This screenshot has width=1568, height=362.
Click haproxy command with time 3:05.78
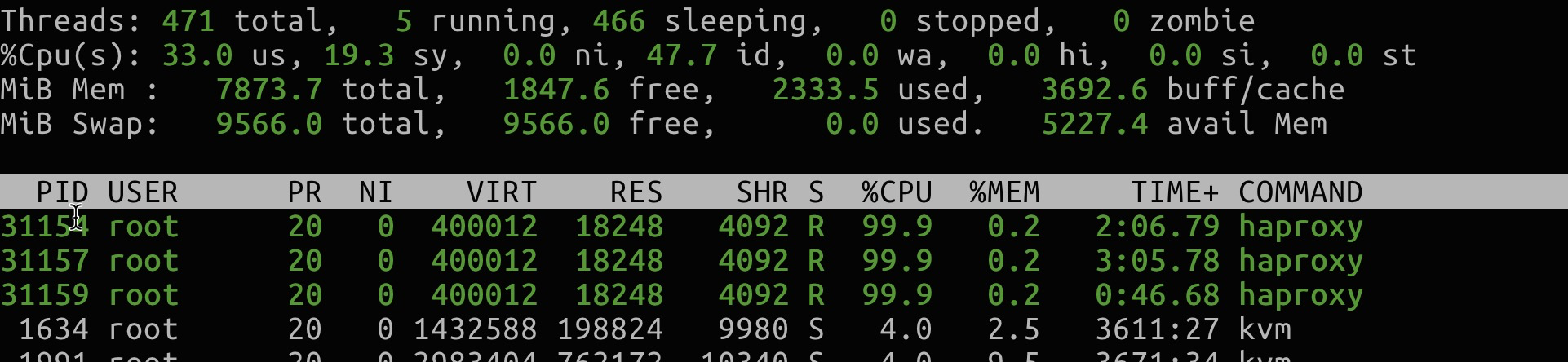click(x=1300, y=262)
